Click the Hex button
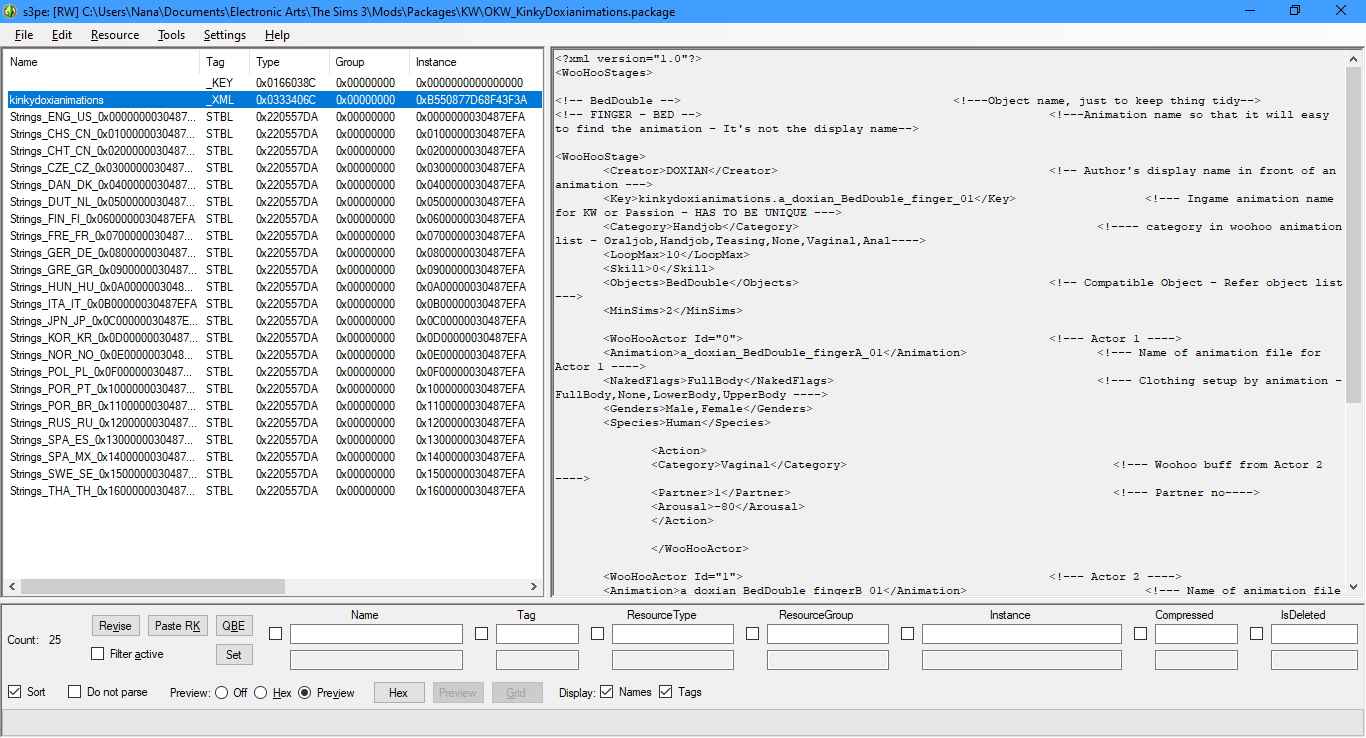The height and width of the screenshot is (738, 1366). (399, 693)
